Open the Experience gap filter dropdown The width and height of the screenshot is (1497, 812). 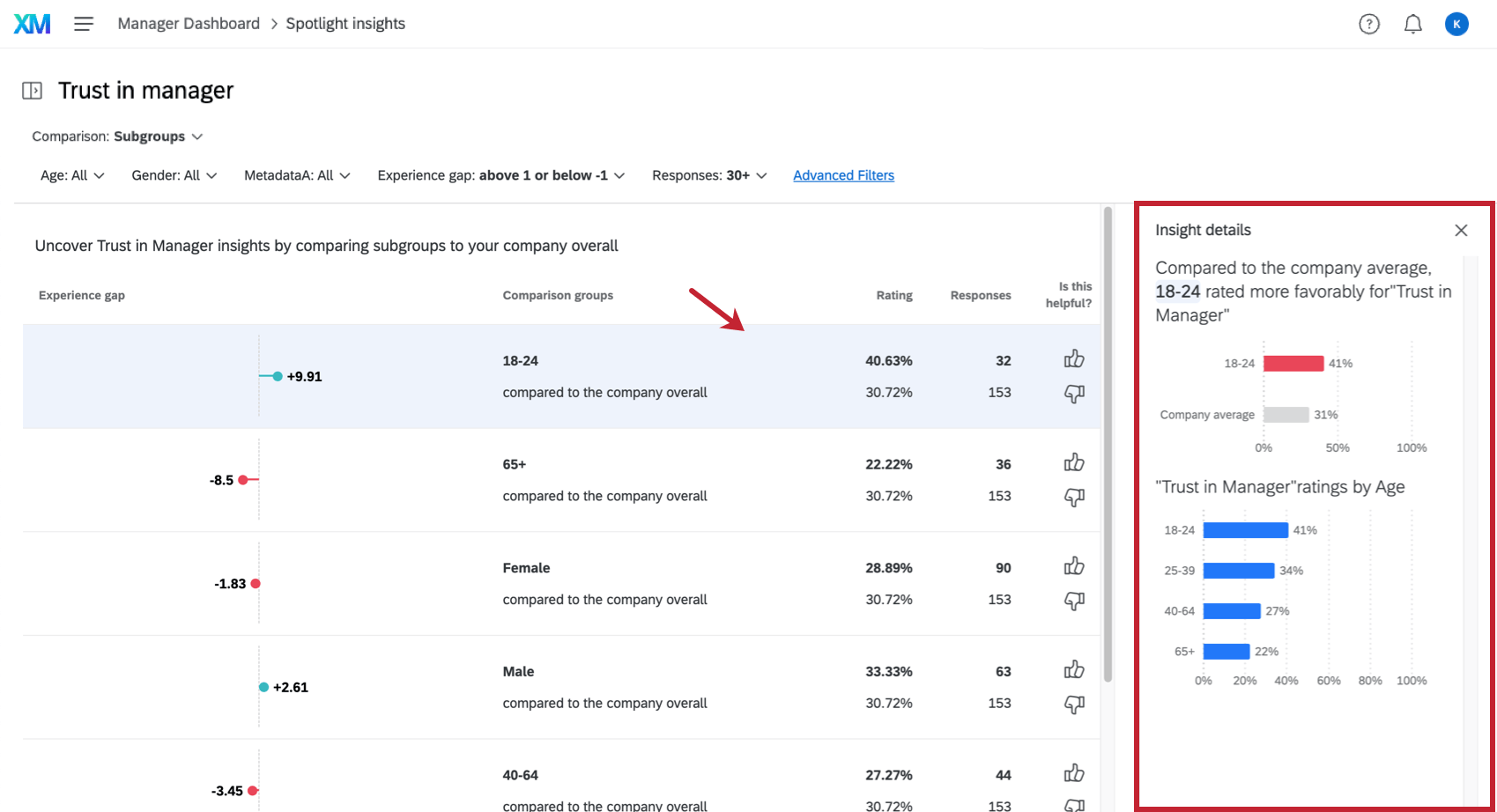[500, 175]
